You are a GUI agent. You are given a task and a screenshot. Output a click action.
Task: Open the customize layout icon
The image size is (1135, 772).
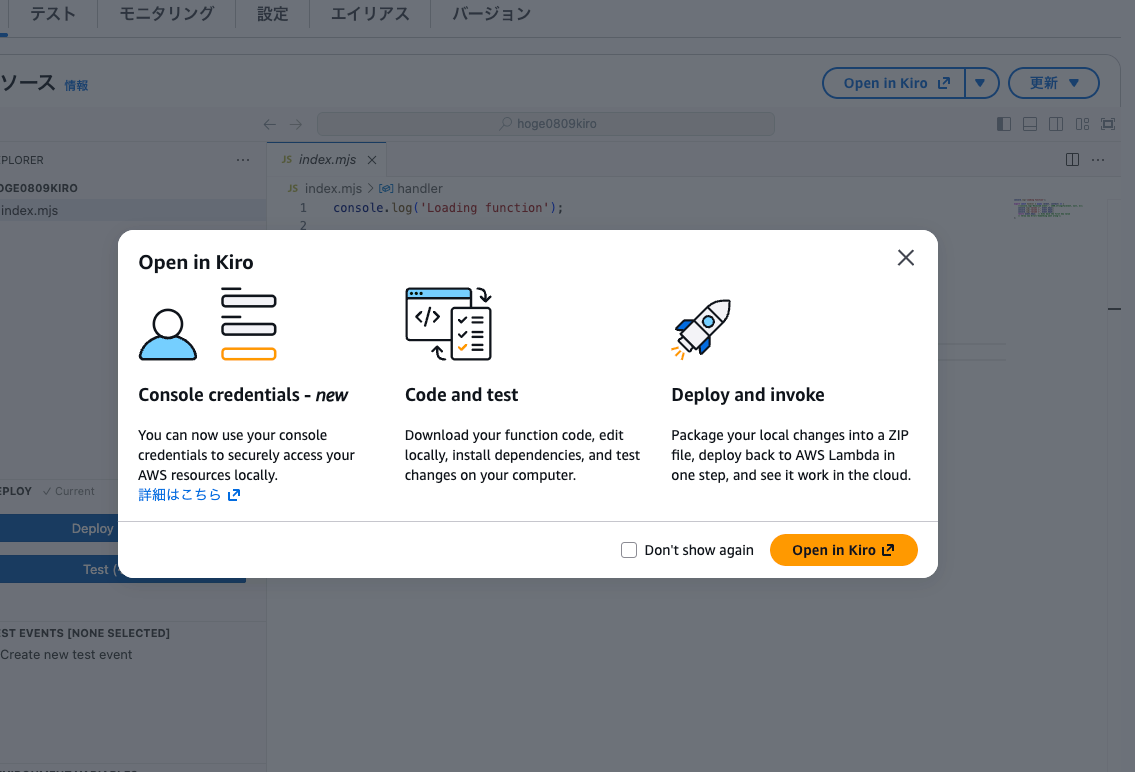click(1082, 124)
